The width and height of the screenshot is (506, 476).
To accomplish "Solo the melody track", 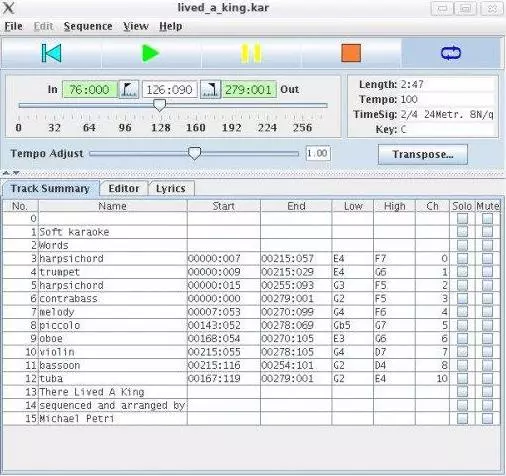I will [x=462, y=312].
